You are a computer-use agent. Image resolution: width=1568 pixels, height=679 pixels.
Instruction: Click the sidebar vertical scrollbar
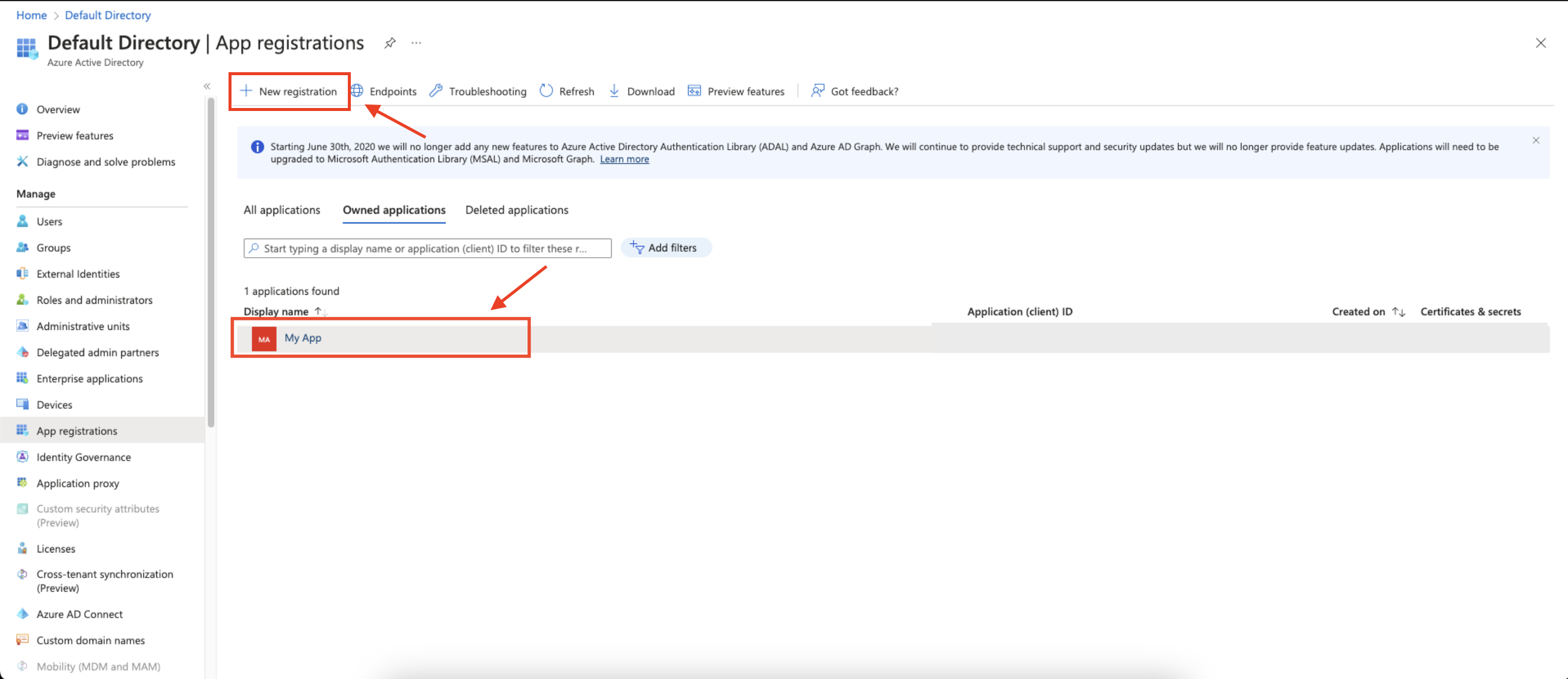pyautogui.click(x=211, y=262)
